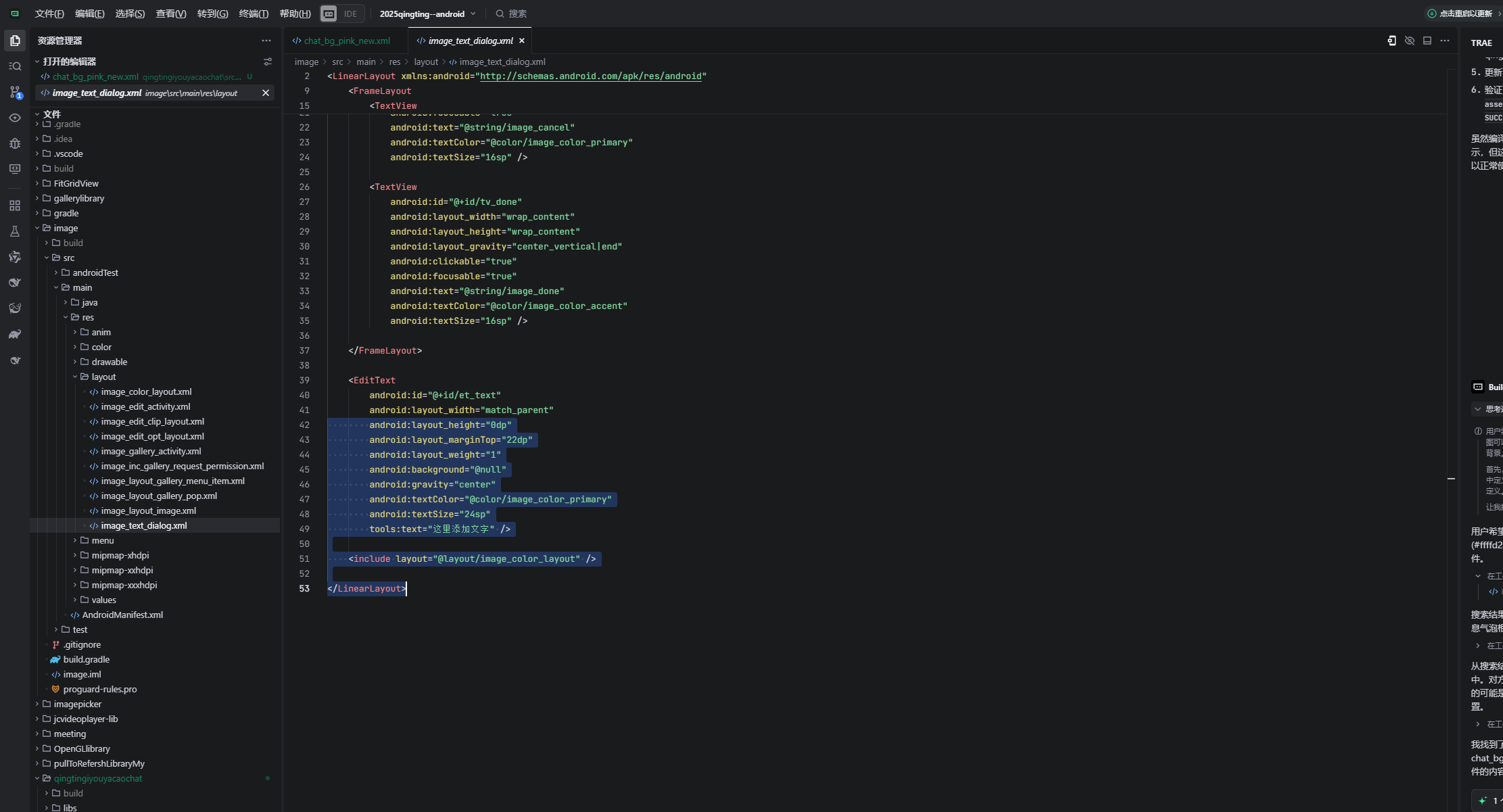The width and height of the screenshot is (1503, 812).
Task: Open the Explorer view in activity bar
Action: (15, 41)
